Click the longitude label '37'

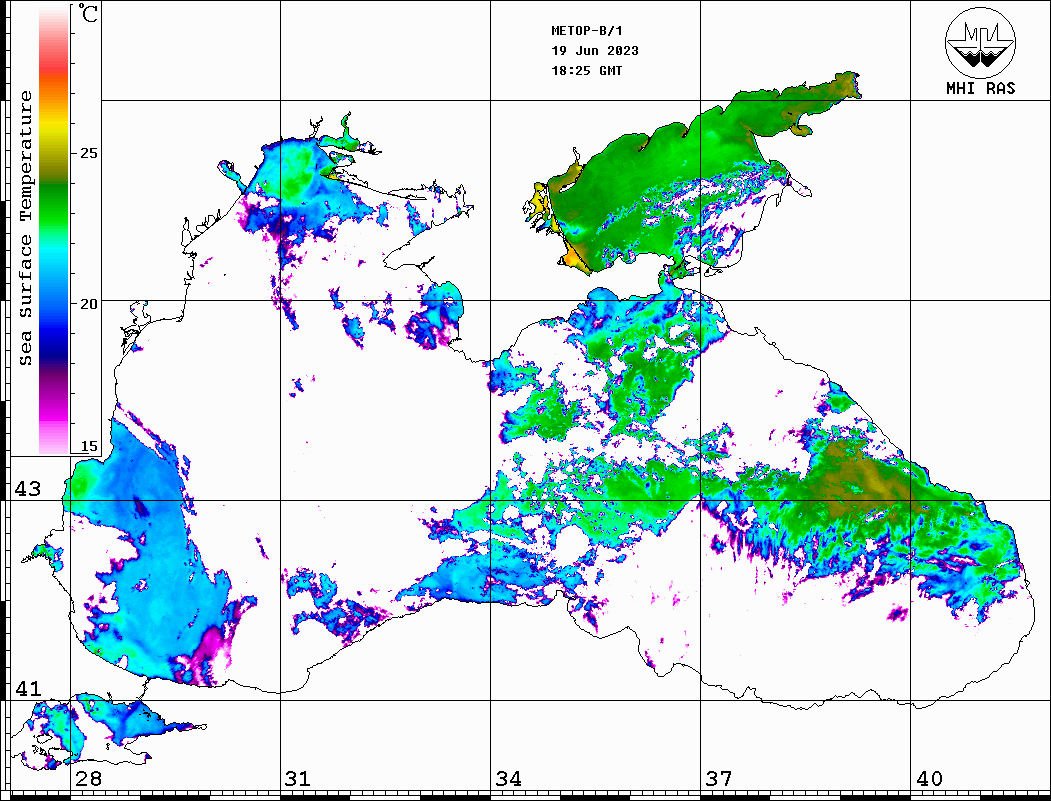pos(719,779)
